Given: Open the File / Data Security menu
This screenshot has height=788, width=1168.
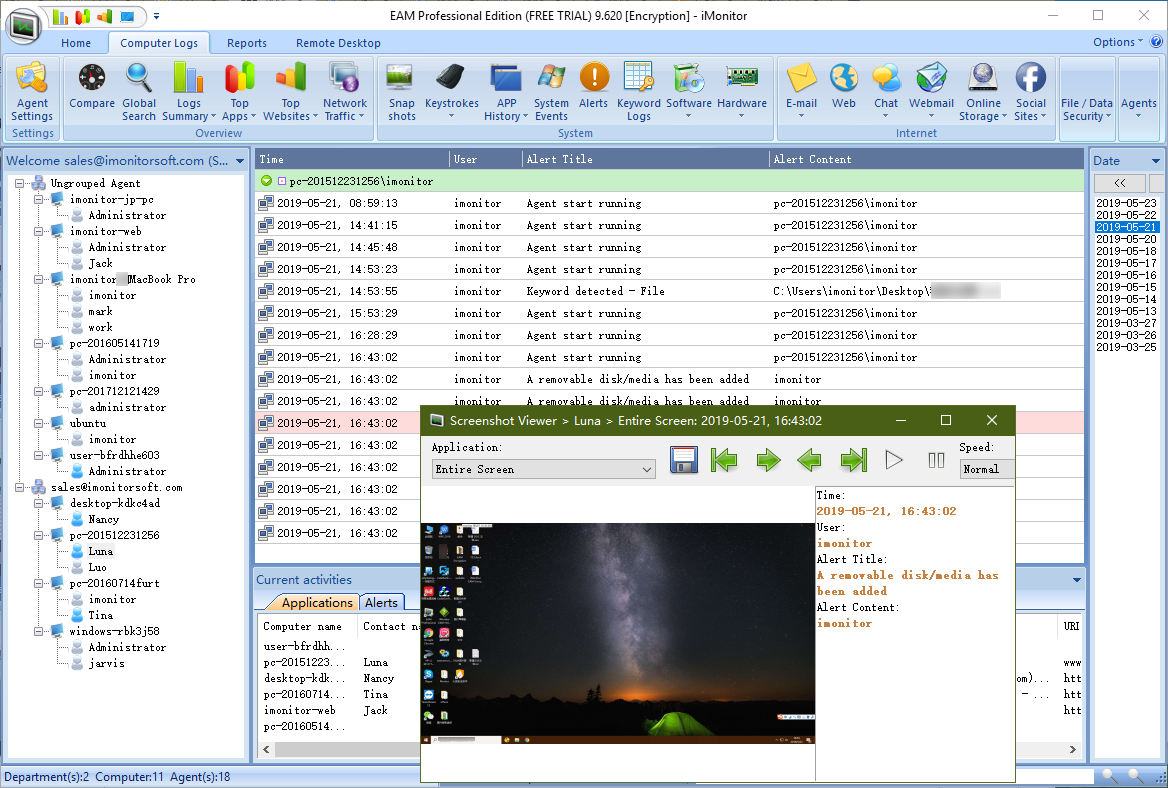Looking at the screenshot, I should (x=1087, y=109).
